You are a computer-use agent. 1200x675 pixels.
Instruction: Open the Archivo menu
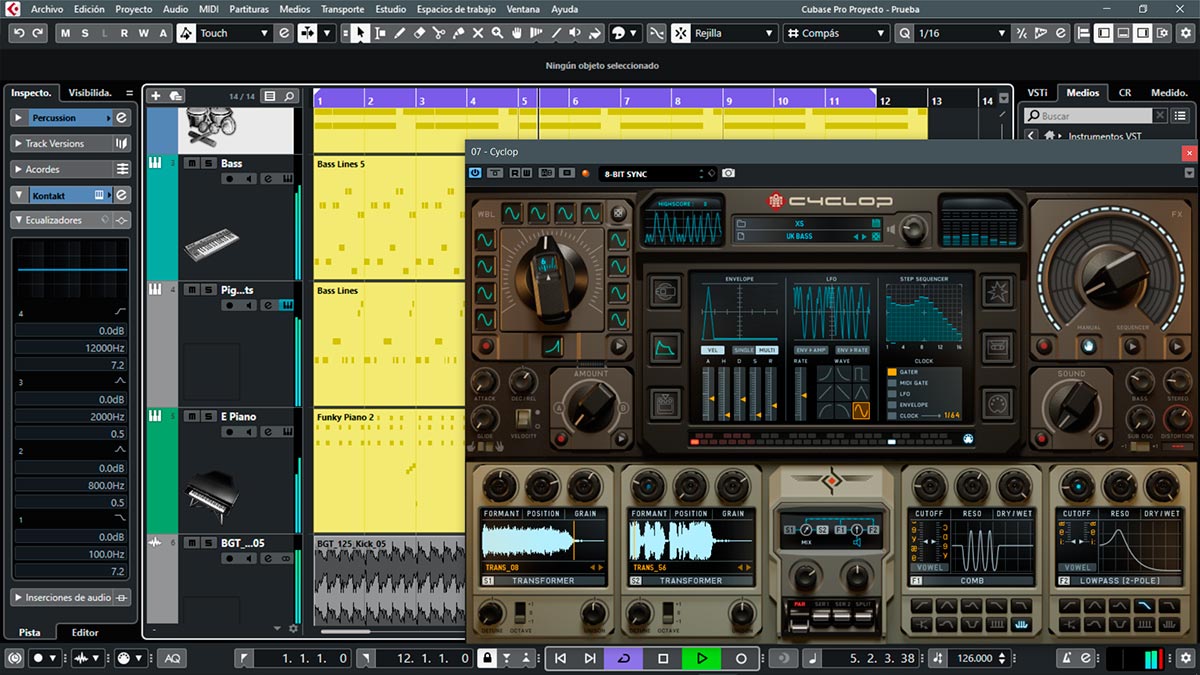tap(47, 9)
